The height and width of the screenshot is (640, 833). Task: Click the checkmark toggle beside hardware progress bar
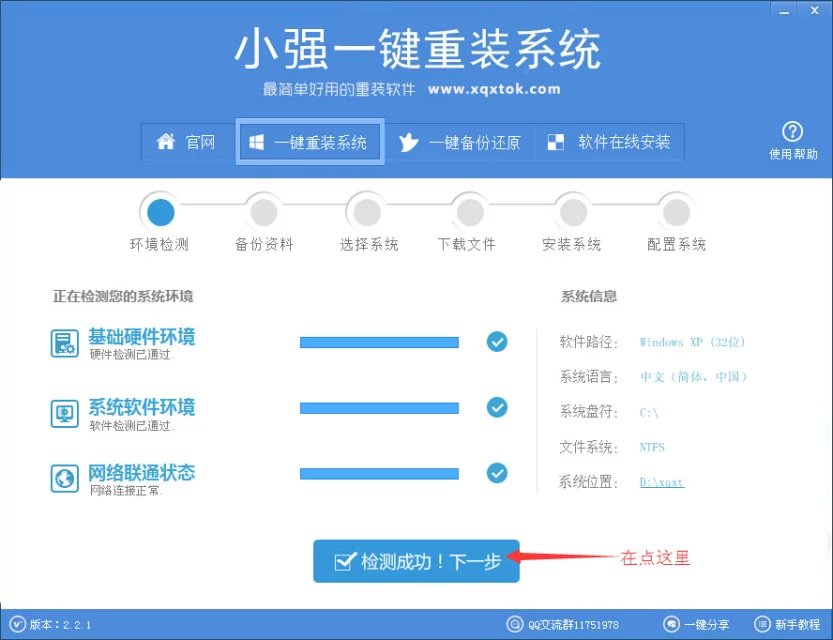point(496,342)
